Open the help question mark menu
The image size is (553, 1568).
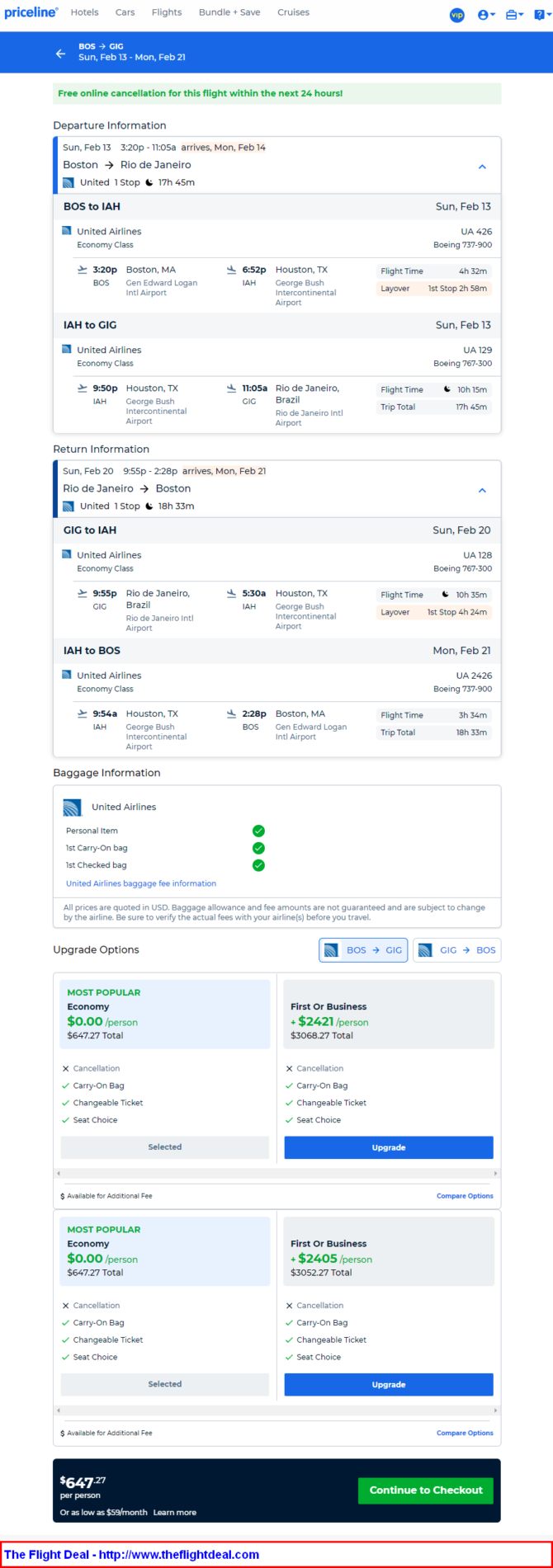pos(541,15)
